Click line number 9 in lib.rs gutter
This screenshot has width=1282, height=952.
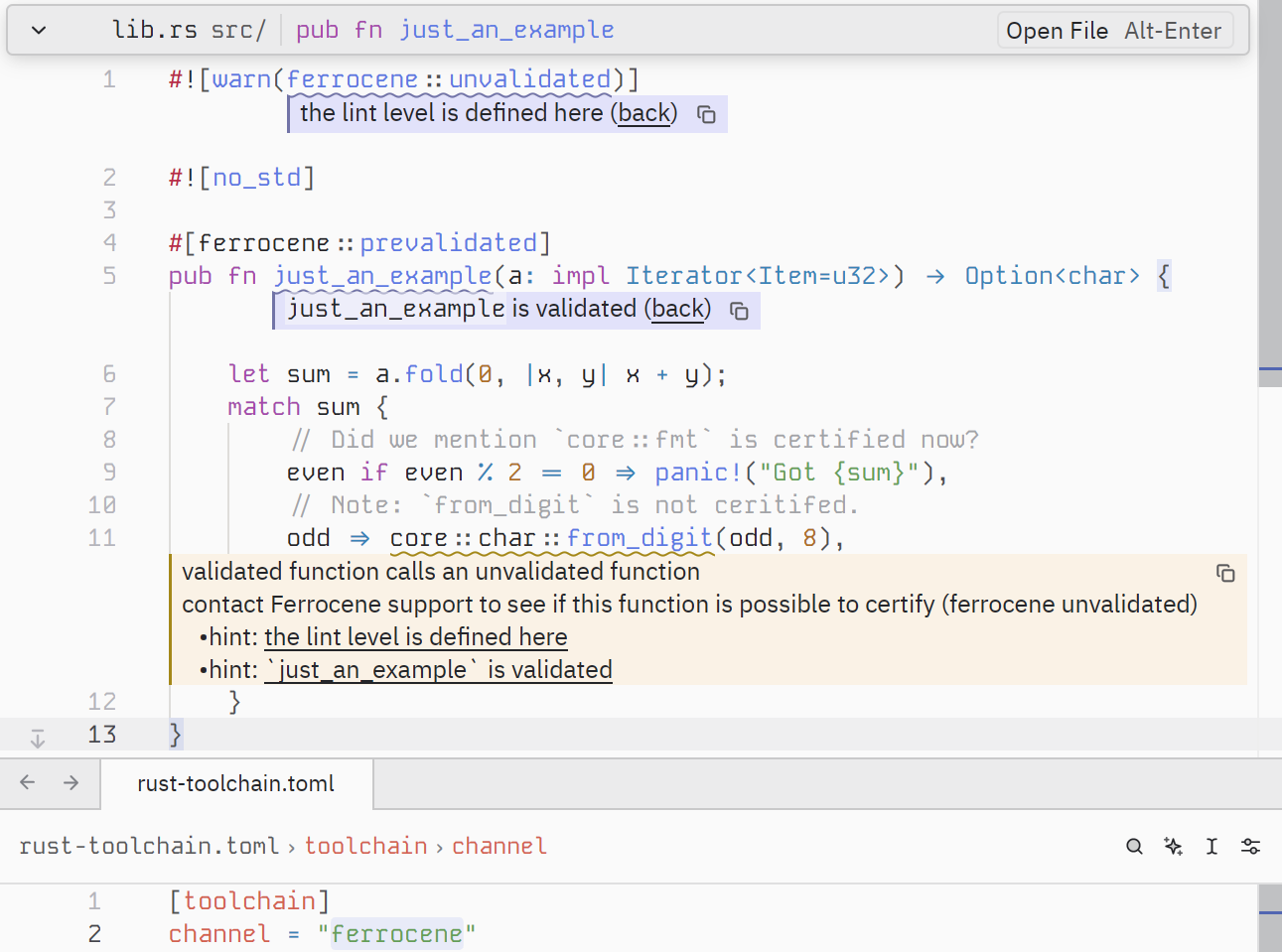109,473
